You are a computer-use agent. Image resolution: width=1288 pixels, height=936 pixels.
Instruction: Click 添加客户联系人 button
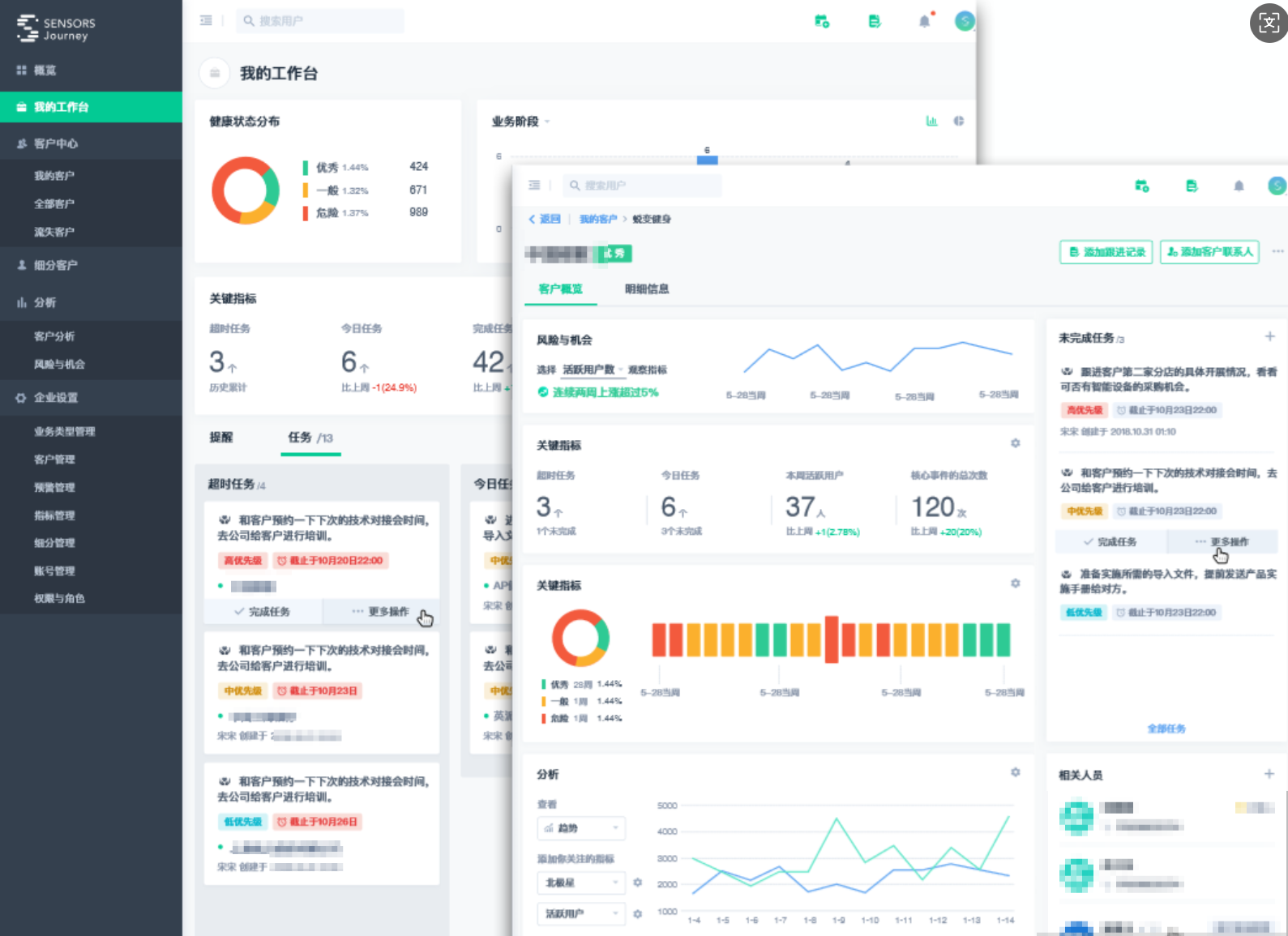(1209, 252)
